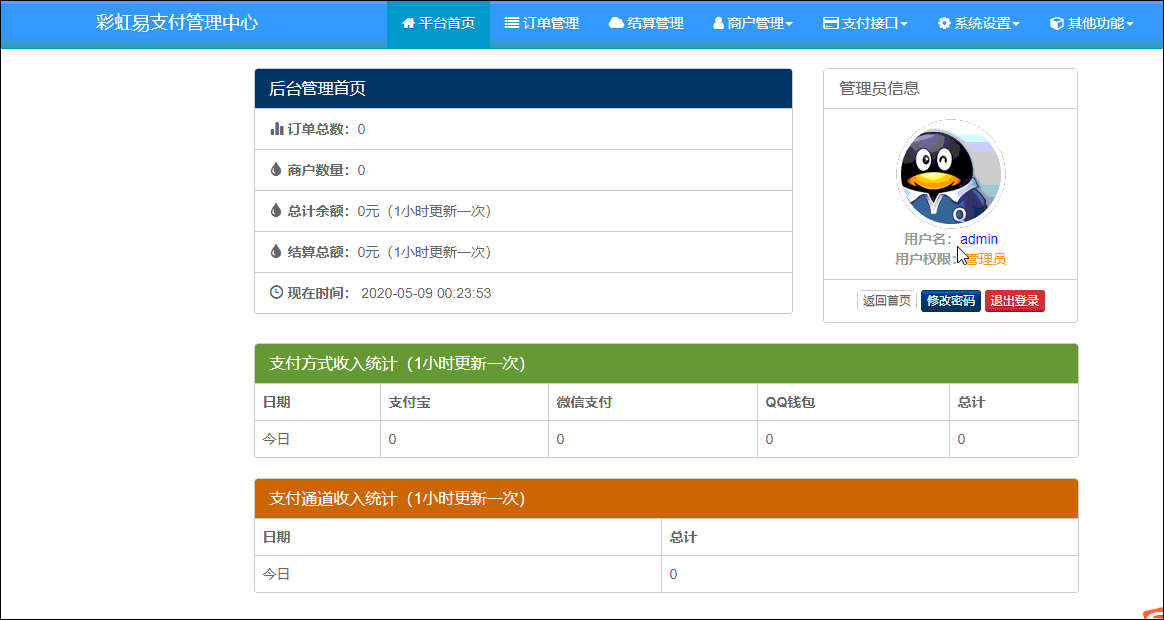Select the card icon on 支付接口
The height and width of the screenshot is (620, 1164).
[830, 24]
